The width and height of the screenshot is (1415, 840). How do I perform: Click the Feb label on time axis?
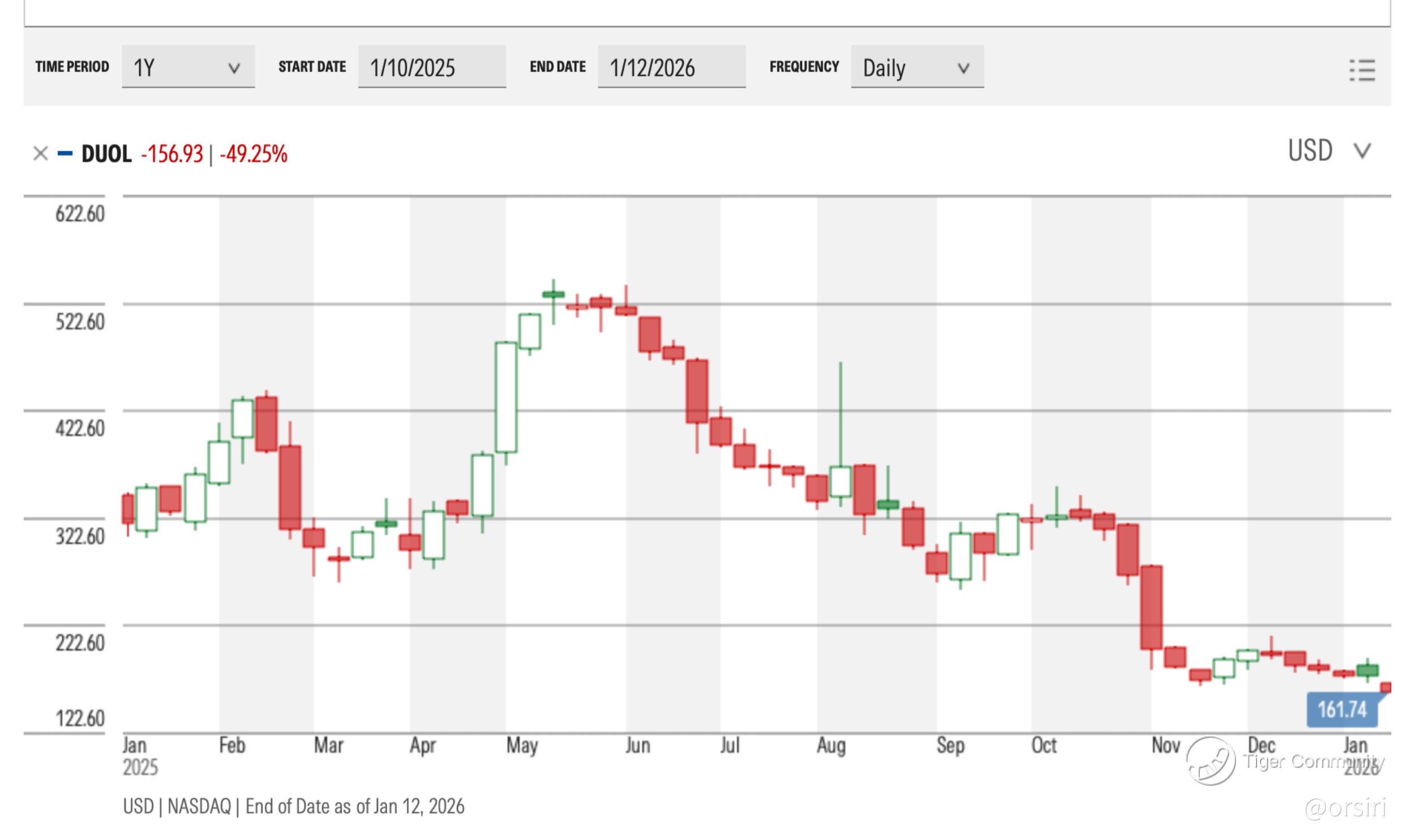pos(232,745)
